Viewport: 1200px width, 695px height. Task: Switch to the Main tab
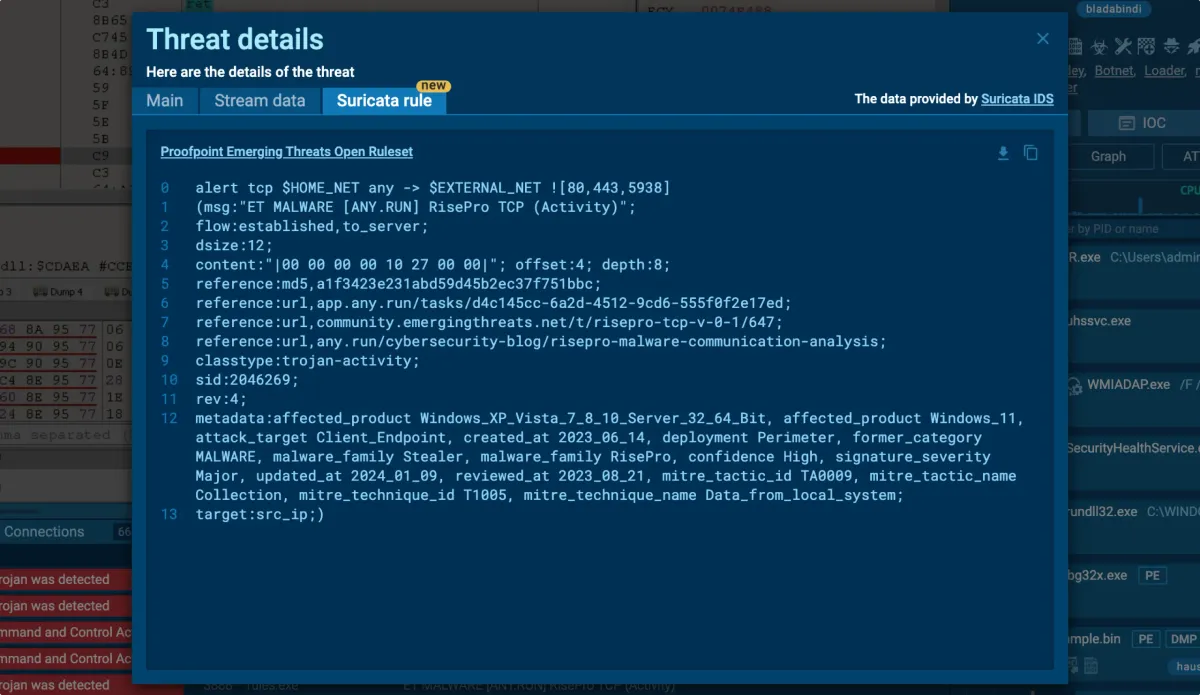(165, 100)
